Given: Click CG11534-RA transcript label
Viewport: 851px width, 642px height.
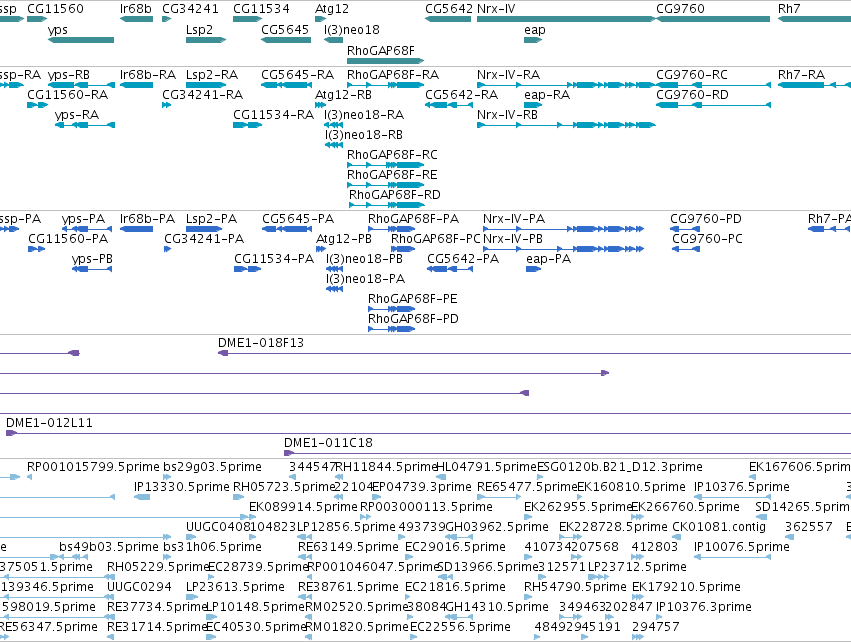Looking at the screenshot, I should coord(274,115).
